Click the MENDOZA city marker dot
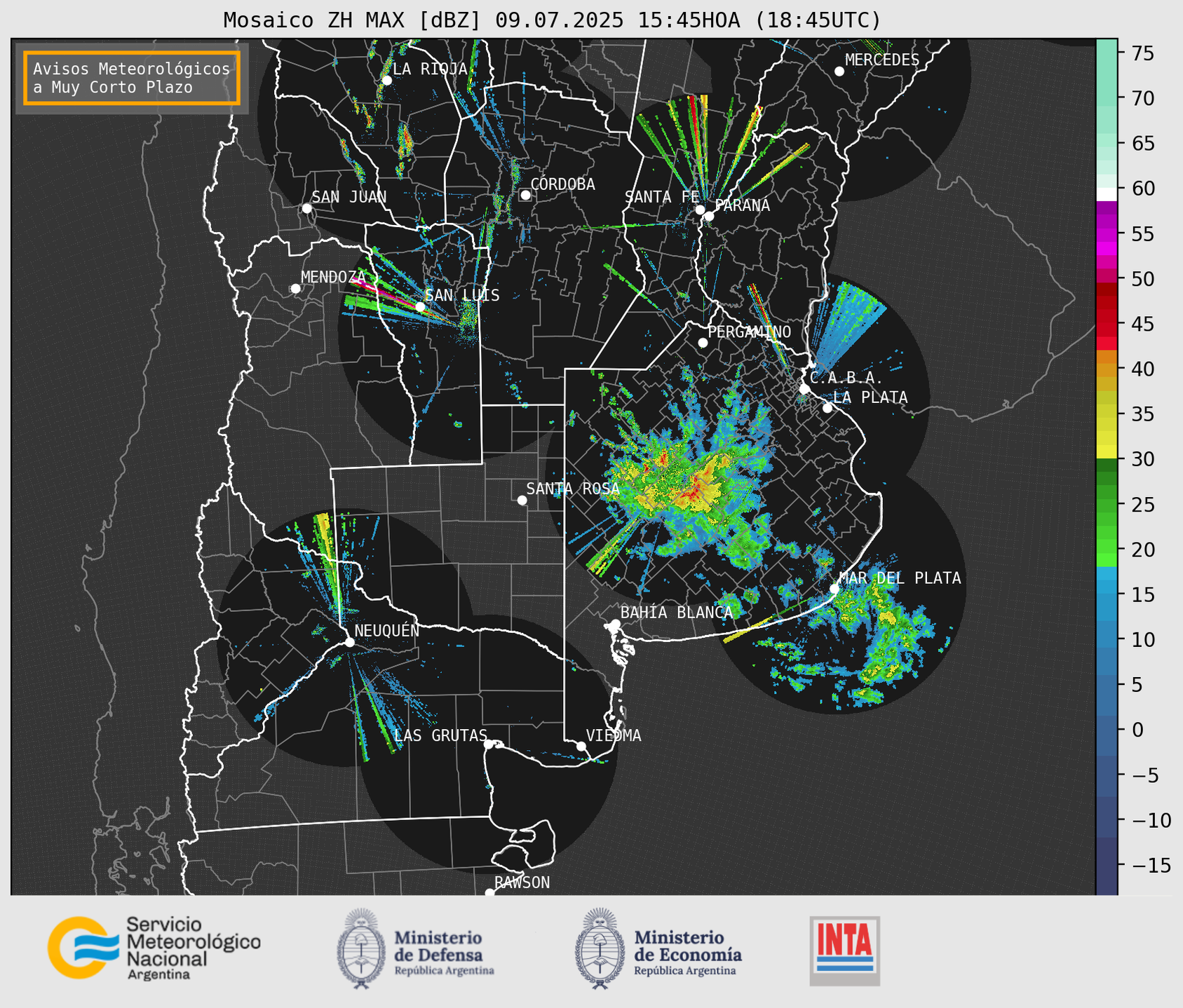1183x1008 pixels. (295, 289)
